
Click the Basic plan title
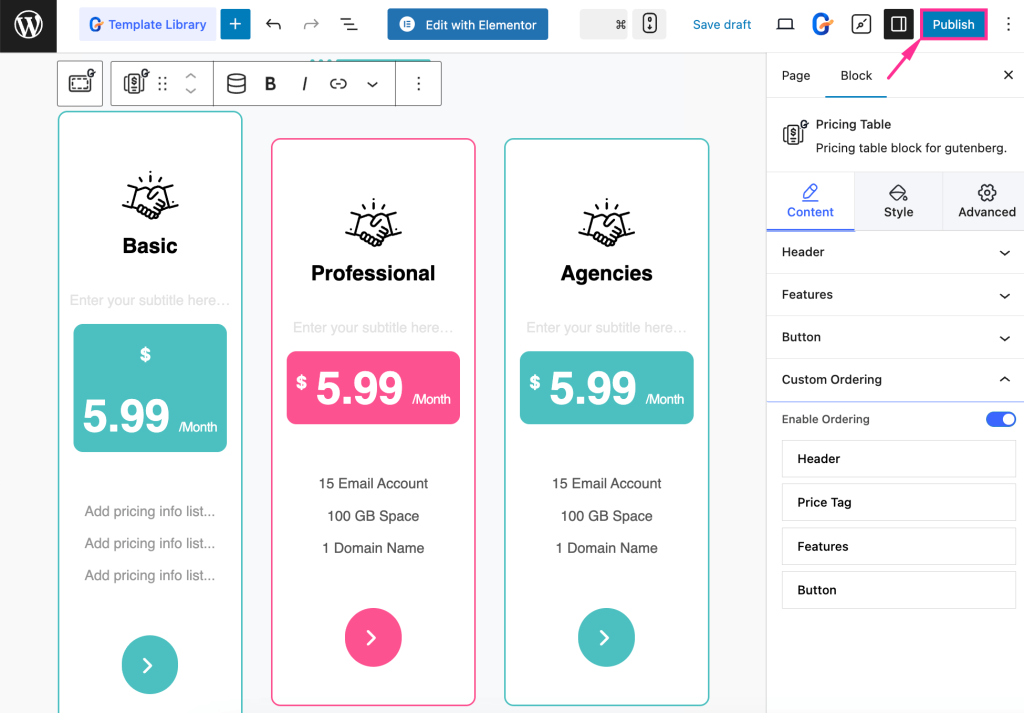click(150, 246)
